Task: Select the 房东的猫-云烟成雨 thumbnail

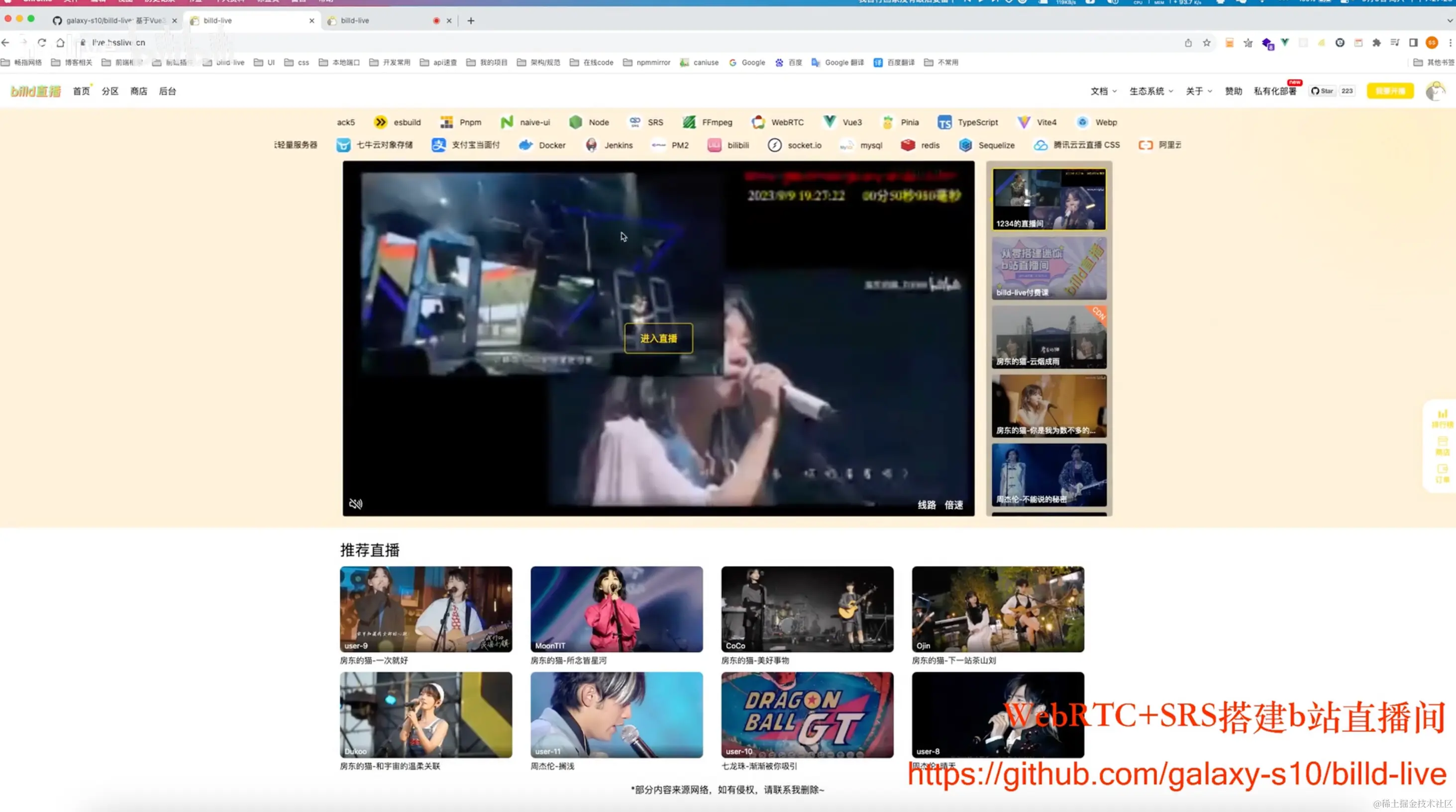Action: coord(1049,337)
